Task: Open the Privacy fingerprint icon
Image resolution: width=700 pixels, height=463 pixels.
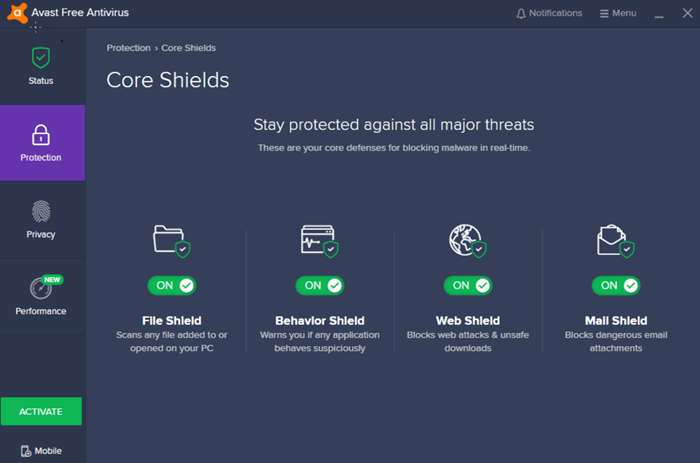Action: tap(41, 212)
